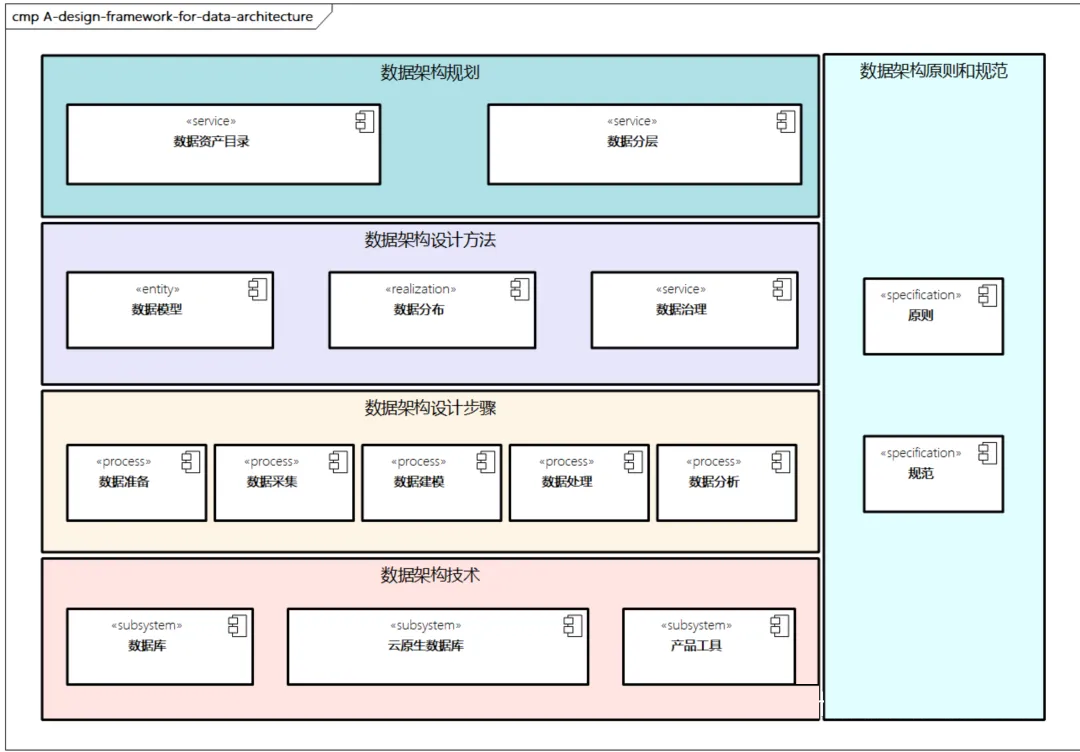Click component icon in 数据库 box

[x=238, y=626]
